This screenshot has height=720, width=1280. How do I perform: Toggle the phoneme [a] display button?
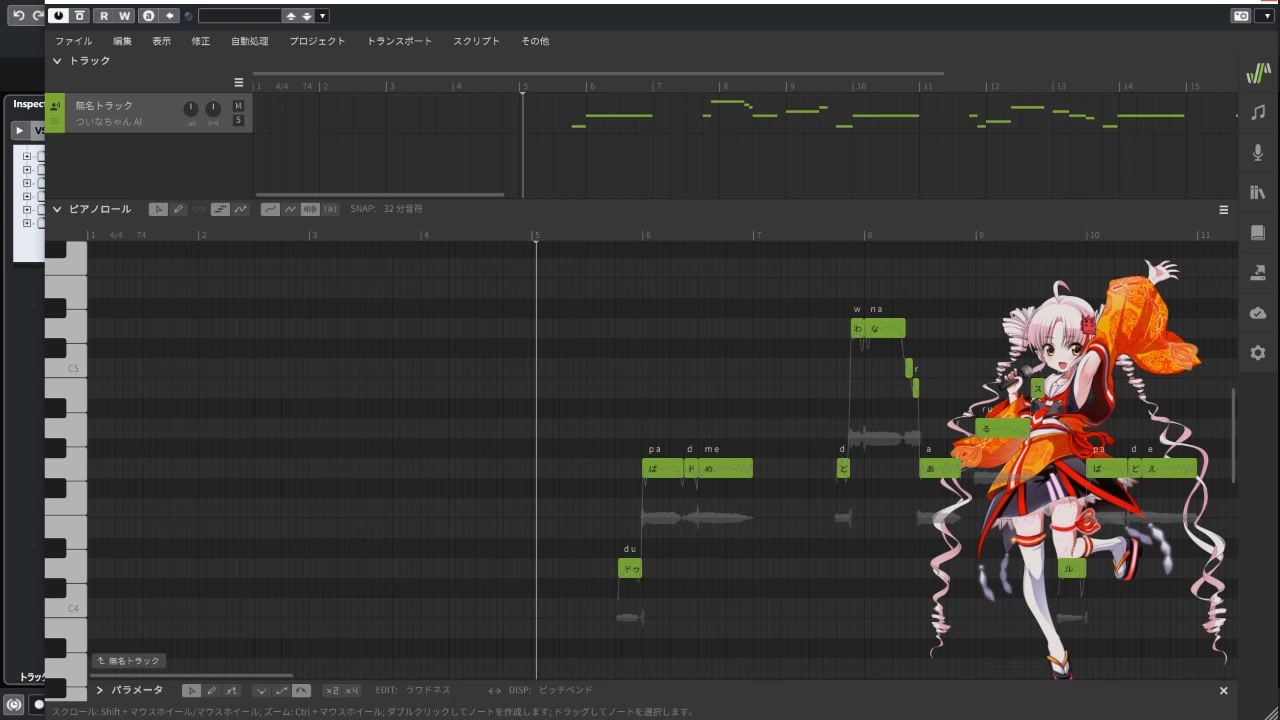coord(331,209)
